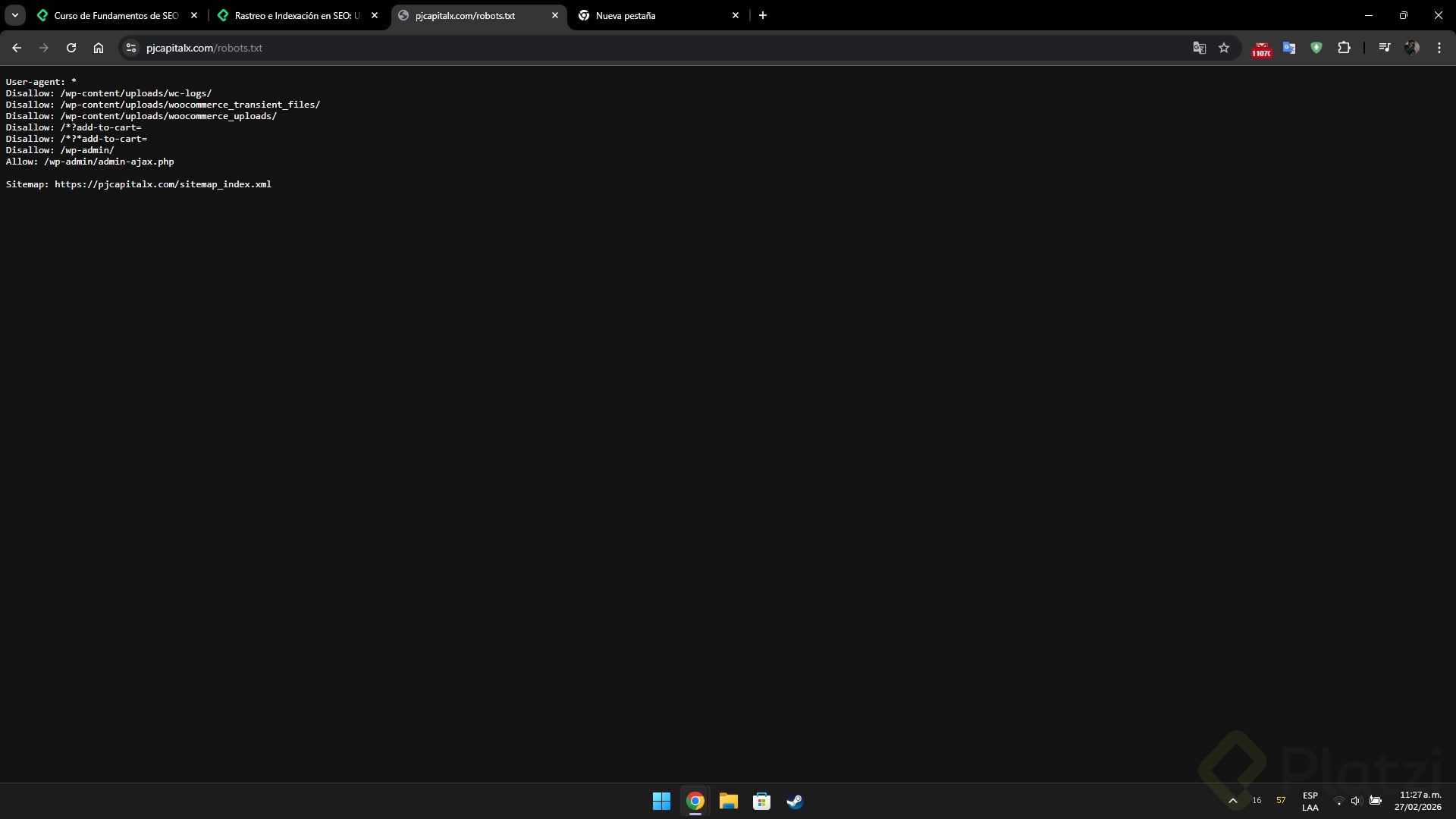The image size is (1456, 819).
Task: Show hidden system tray icons
Action: [1233, 801]
